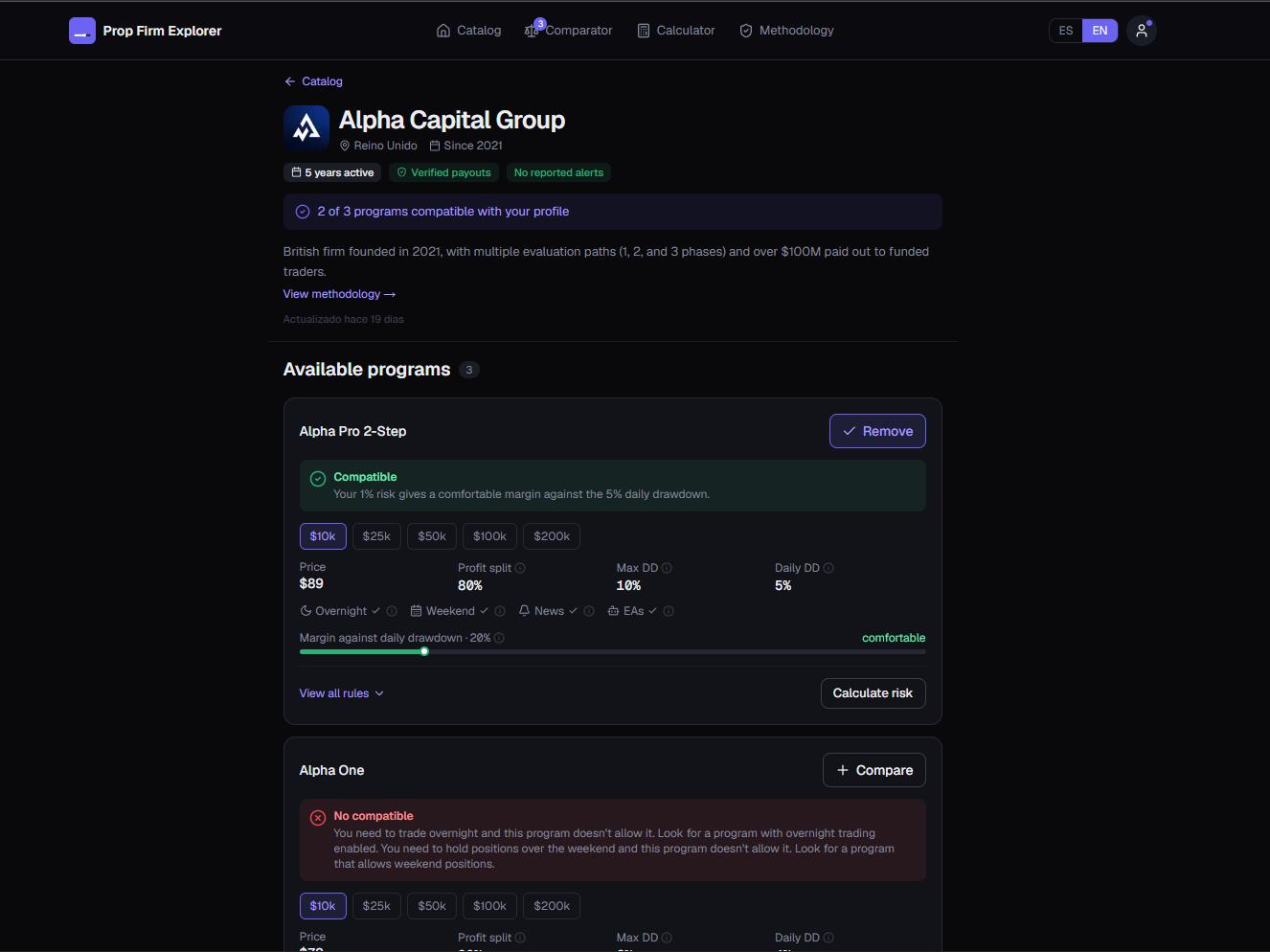The height and width of the screenshot is (952, 1270).
Task: Select $200k size in Alpha Pro 2-Step
Action: coord(552,536)
